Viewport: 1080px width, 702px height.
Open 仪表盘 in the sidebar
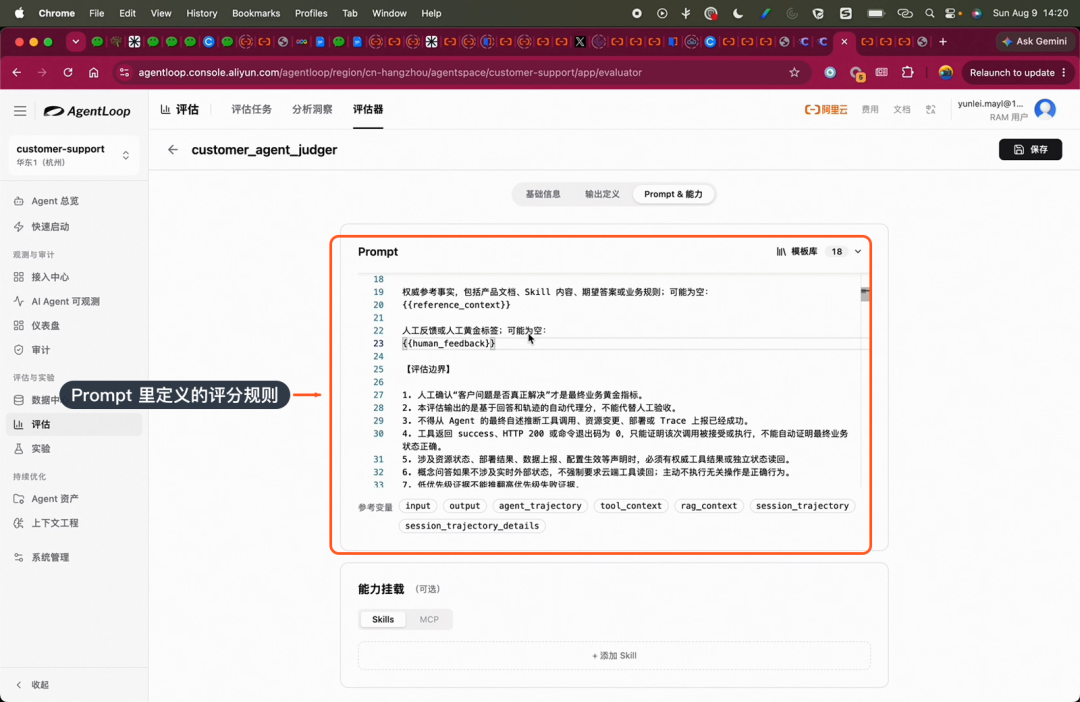pyautogui.click(x=45, y=325)
